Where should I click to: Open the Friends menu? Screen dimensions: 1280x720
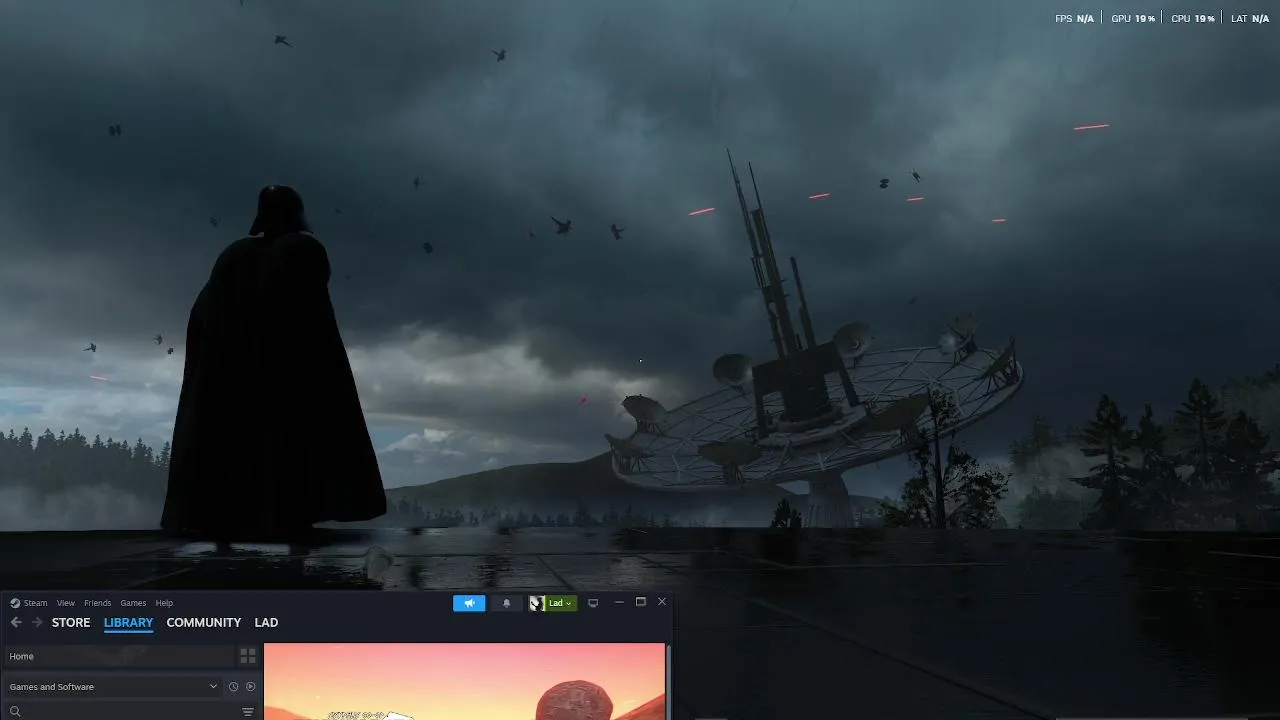[x=98, y=603]
